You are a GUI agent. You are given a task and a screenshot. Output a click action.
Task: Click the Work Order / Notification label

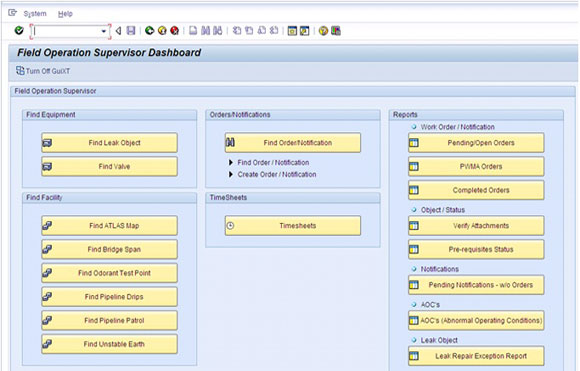point(458,127)
